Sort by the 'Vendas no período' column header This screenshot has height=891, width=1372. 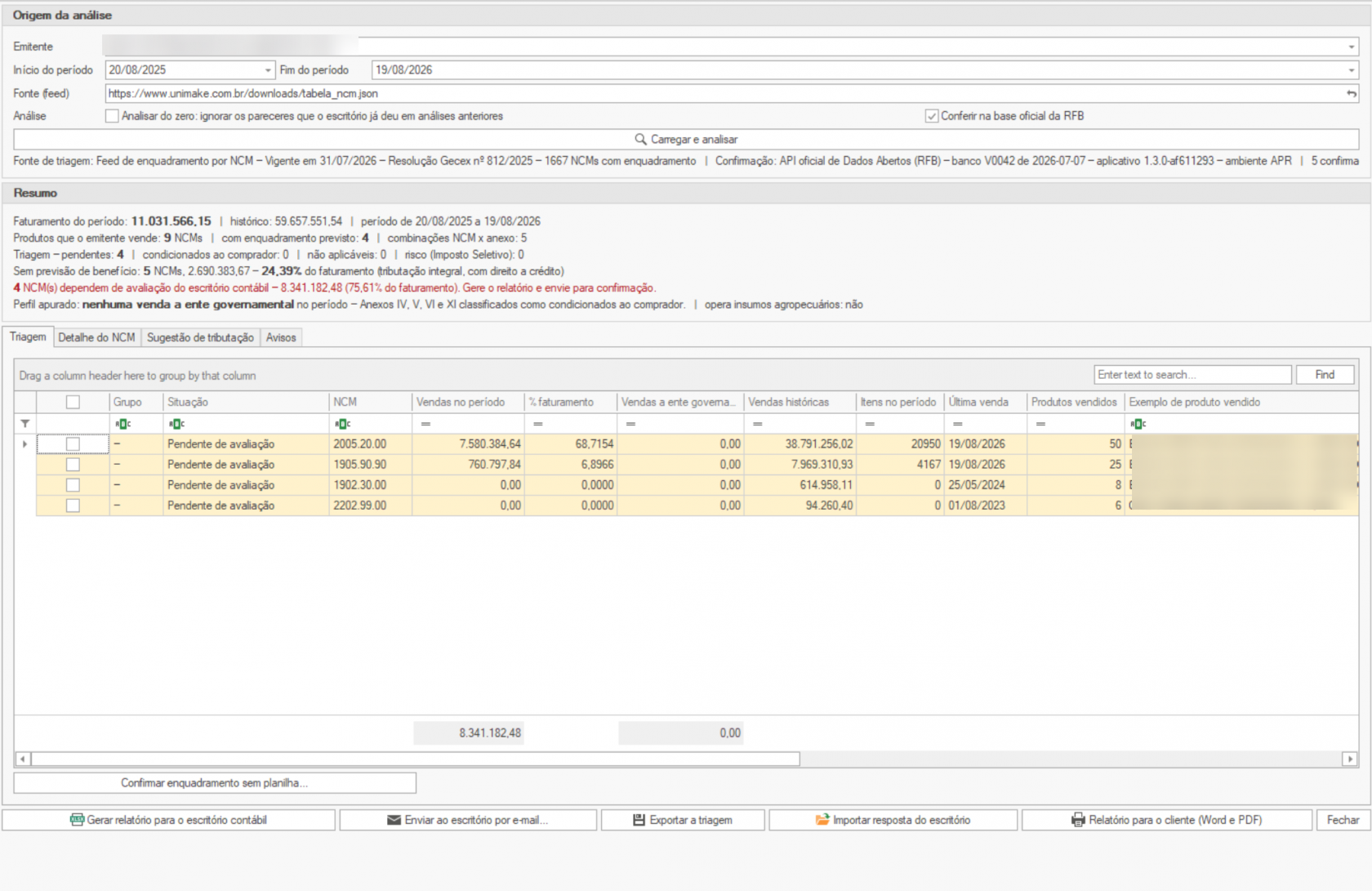tap(468, 402)
